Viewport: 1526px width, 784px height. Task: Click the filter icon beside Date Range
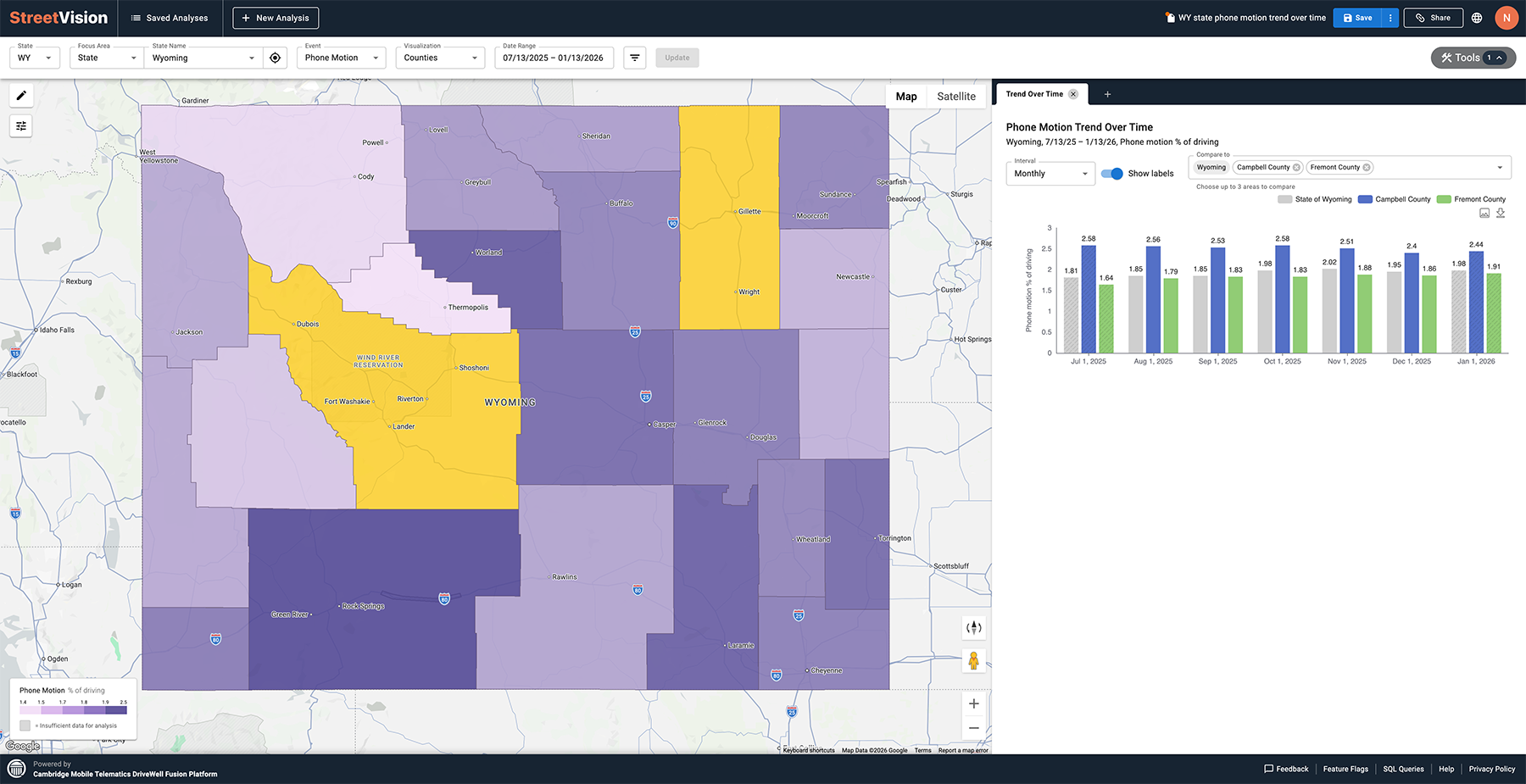coord(634,58)
